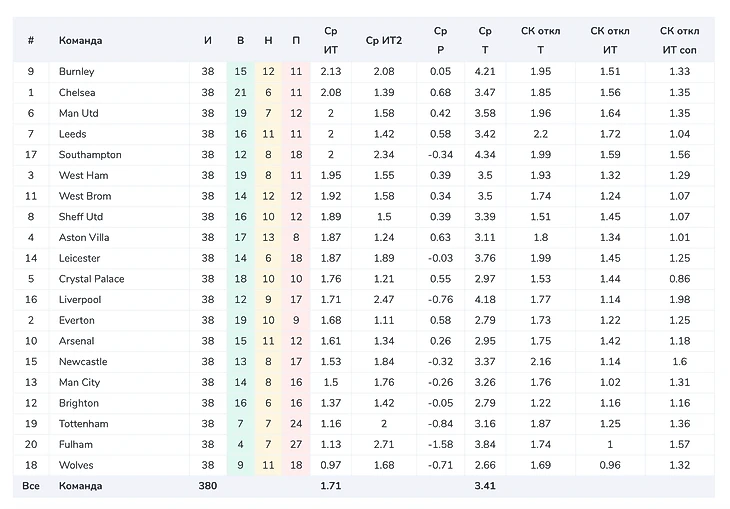This screenshot has width=730, height=509.
Task: Sort table by # column header
Action: 31,40
